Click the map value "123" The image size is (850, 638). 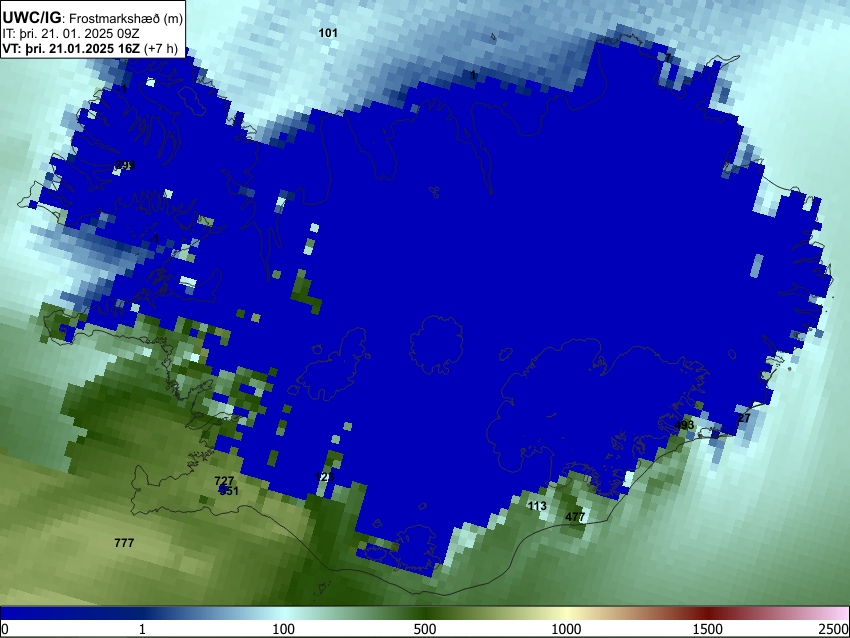tap(324, 477)
